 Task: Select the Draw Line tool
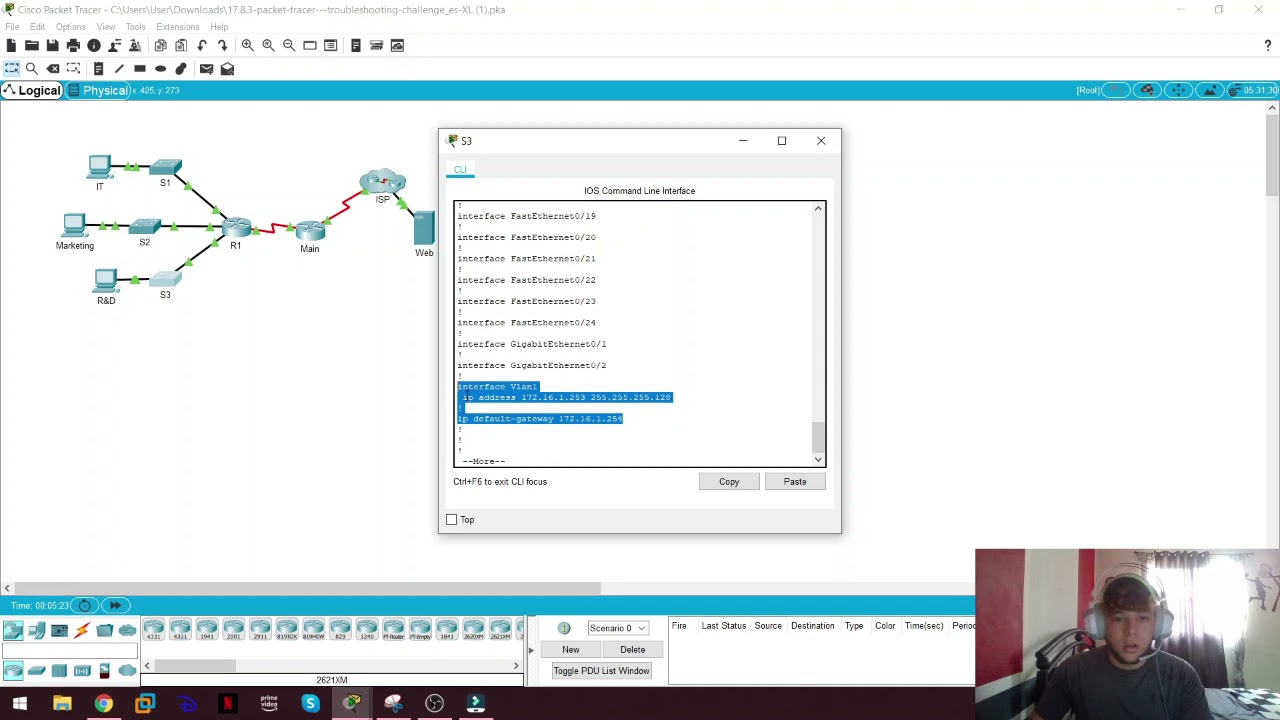(119, 69)
